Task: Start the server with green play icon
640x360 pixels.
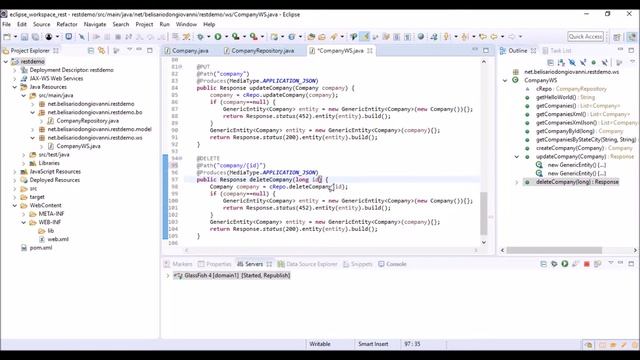Action: pyautogui.click(x=565, y=264)
